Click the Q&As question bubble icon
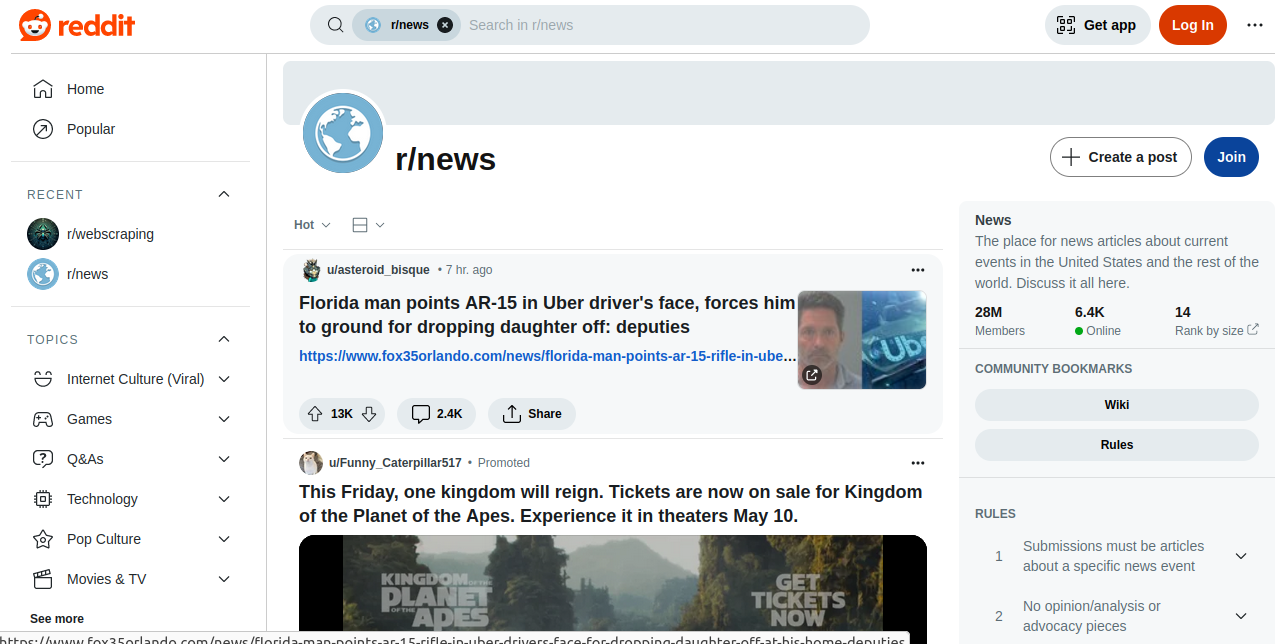This screenshot has width=1287, height=644. [x=43, y=459]
